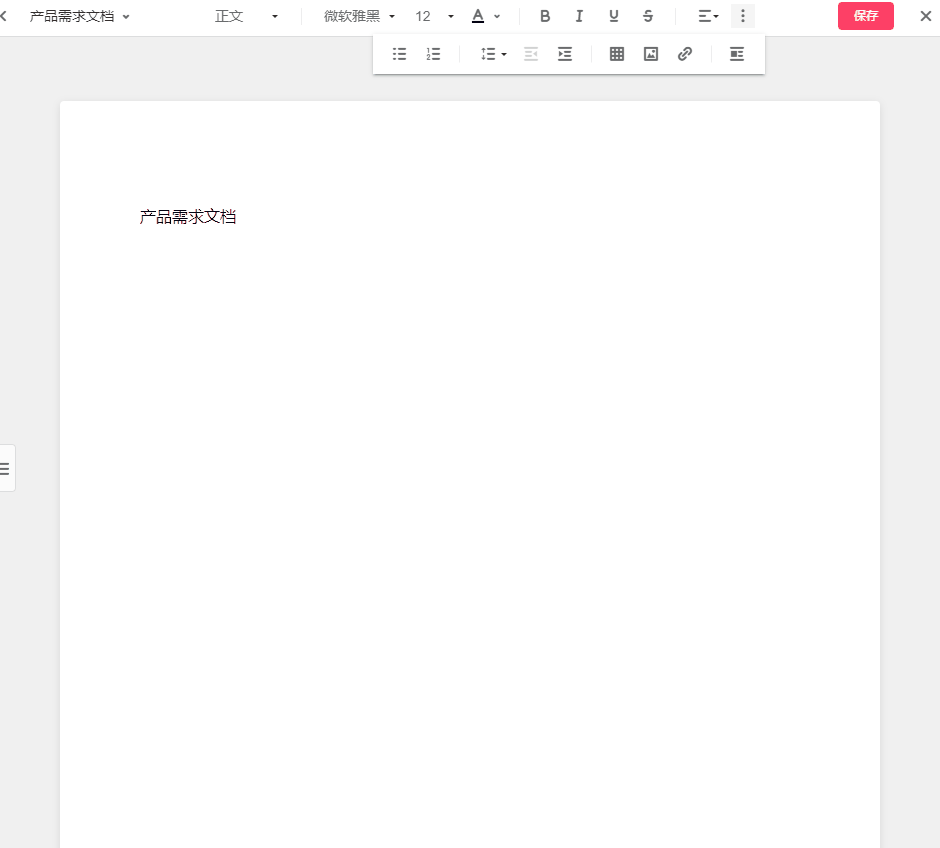Click the back arrow at top left
940x848 pixels.
(4, 16)
